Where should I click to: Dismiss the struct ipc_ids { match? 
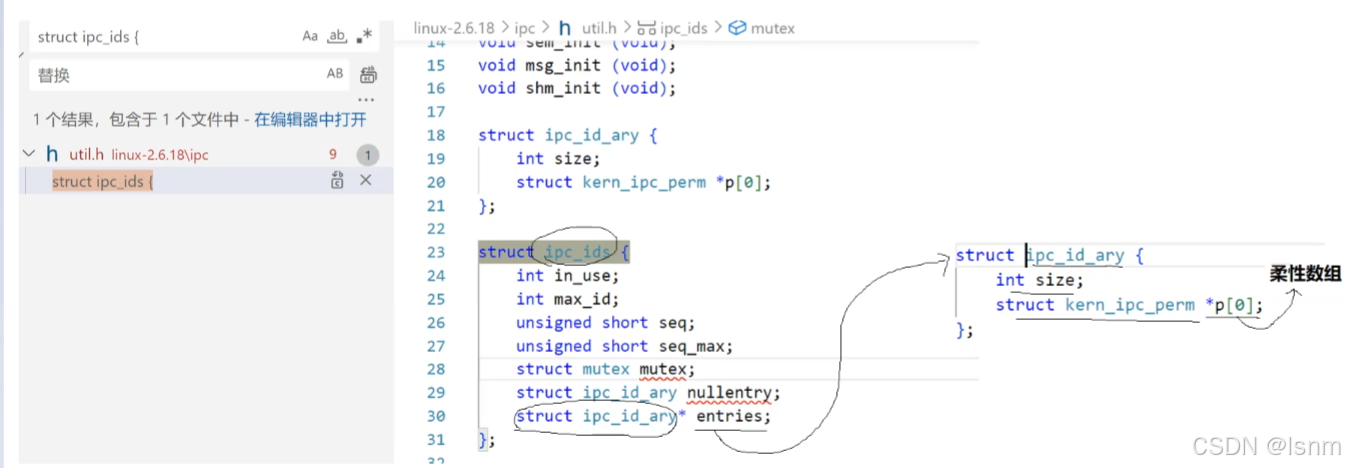[366, 181]
